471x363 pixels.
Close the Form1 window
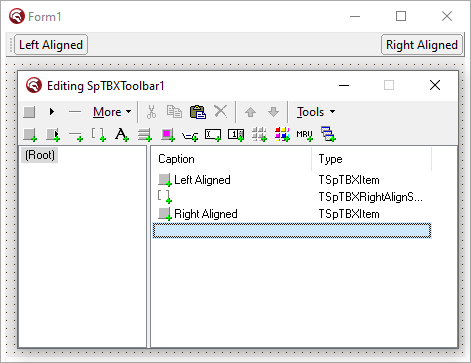coord(447,16)
